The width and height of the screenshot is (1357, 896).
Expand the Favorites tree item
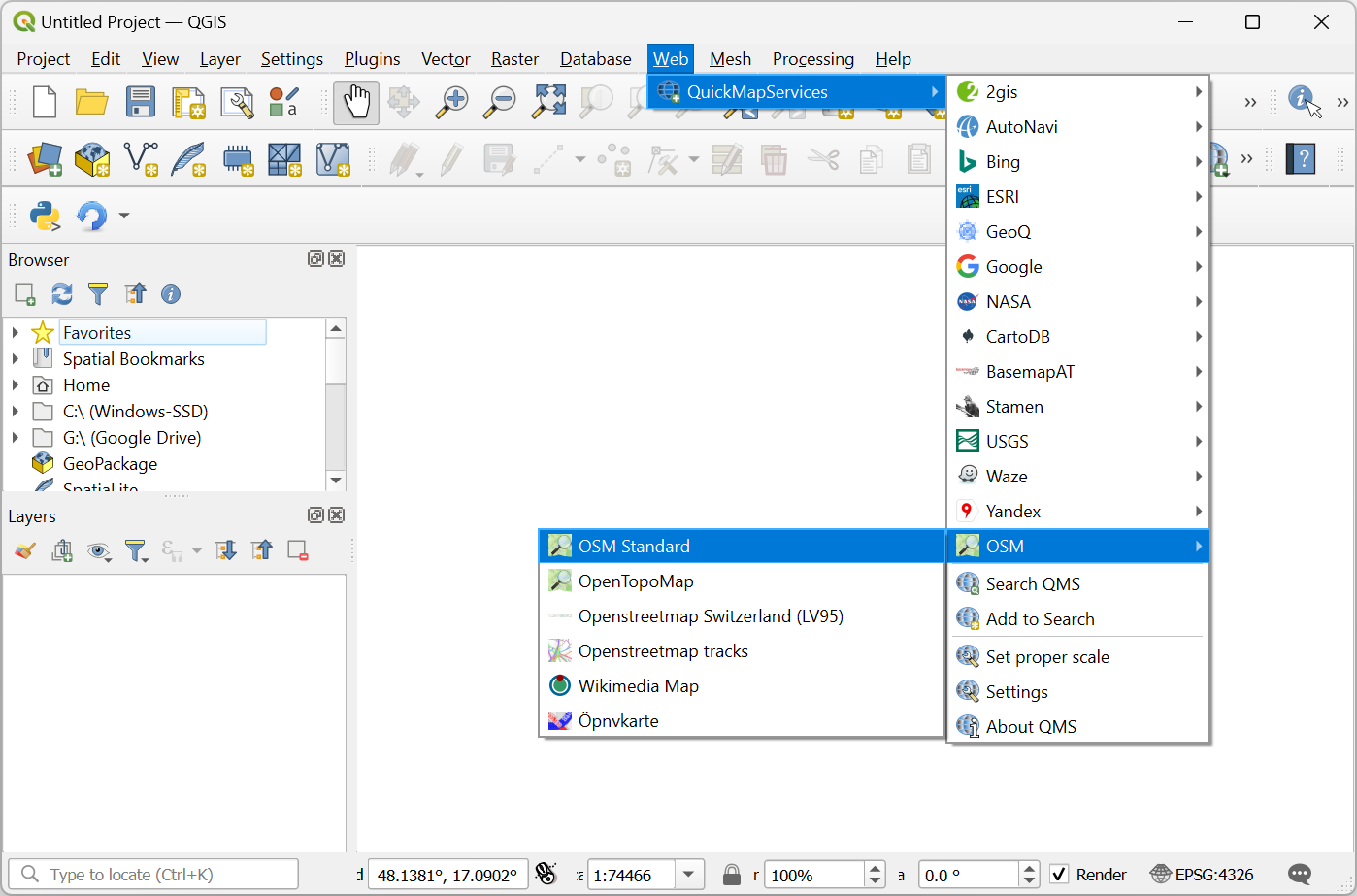pos(16,333)
